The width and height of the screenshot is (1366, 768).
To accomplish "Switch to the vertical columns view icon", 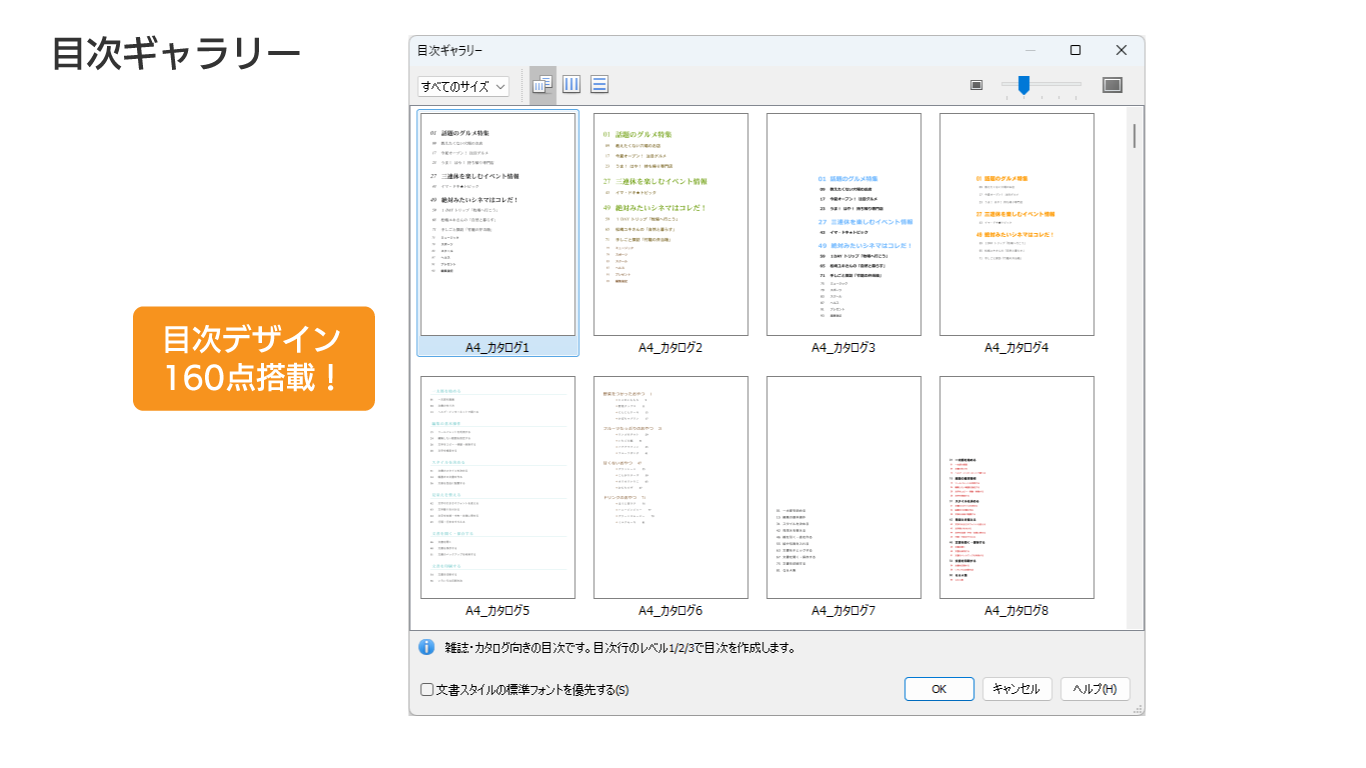I will pyautogui.click(x=571, y=85).
